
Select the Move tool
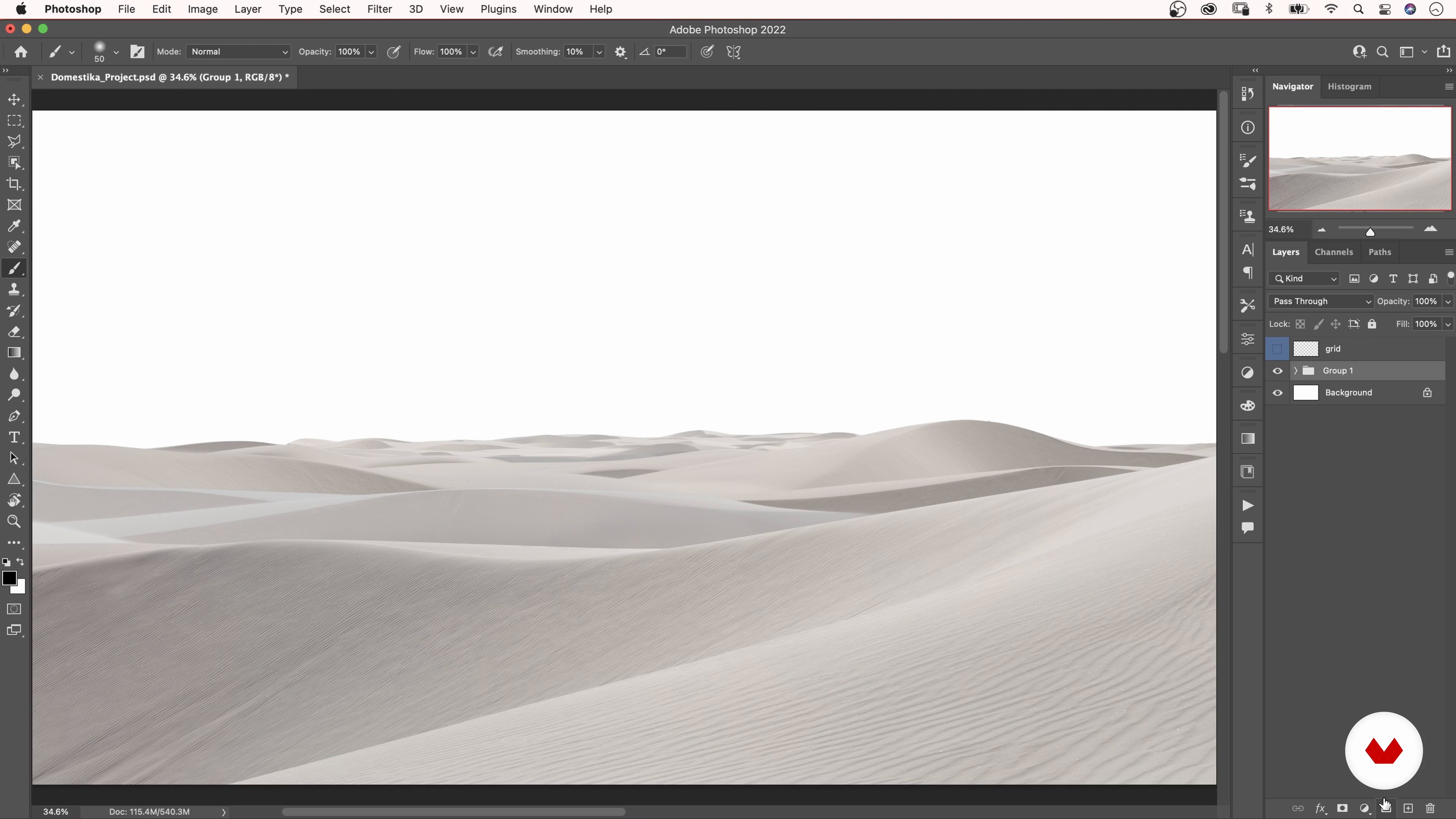pyautogui.click(x=14, y=99)
